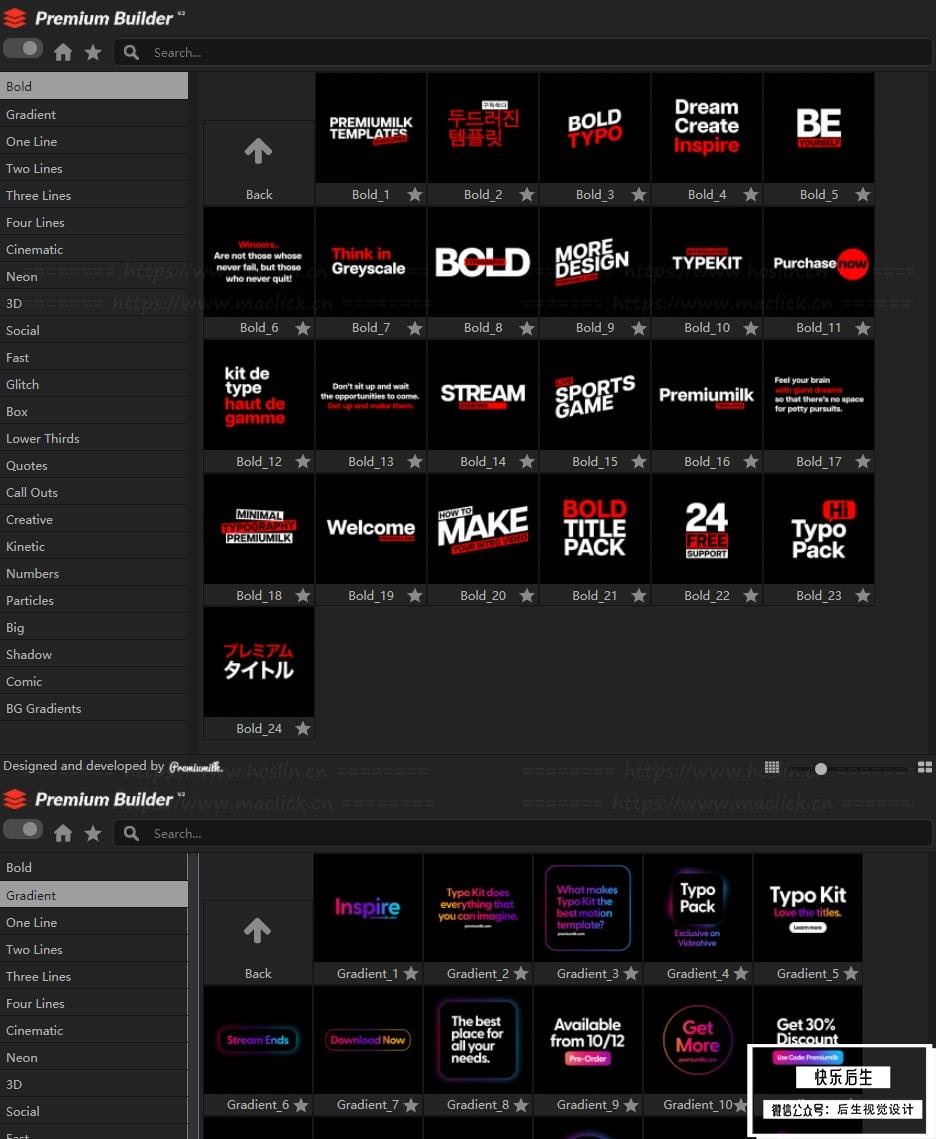Open the Box category
936x1139 pixels.
[x=94, y=411]
